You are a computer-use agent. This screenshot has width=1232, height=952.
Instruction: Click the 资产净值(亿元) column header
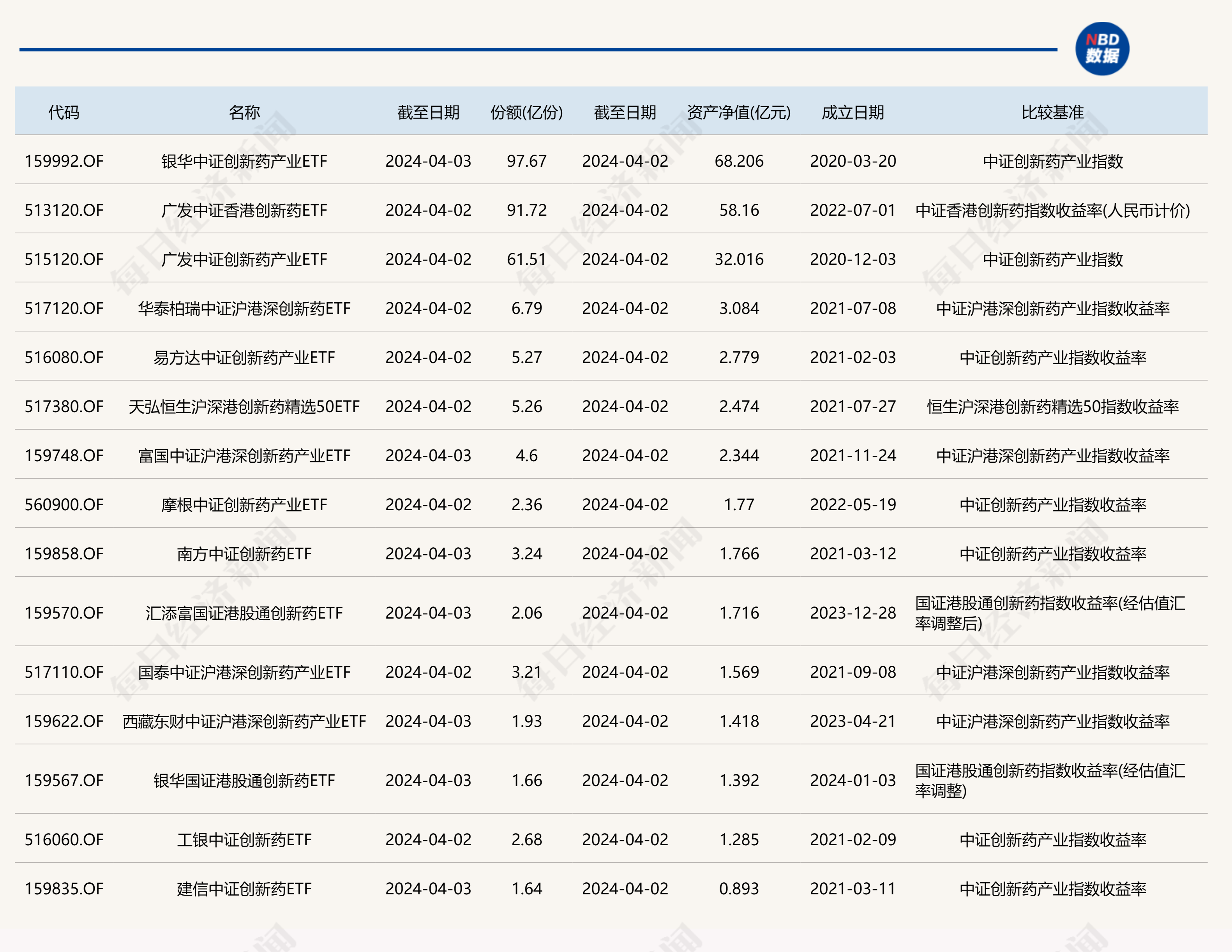pos(738,112)
